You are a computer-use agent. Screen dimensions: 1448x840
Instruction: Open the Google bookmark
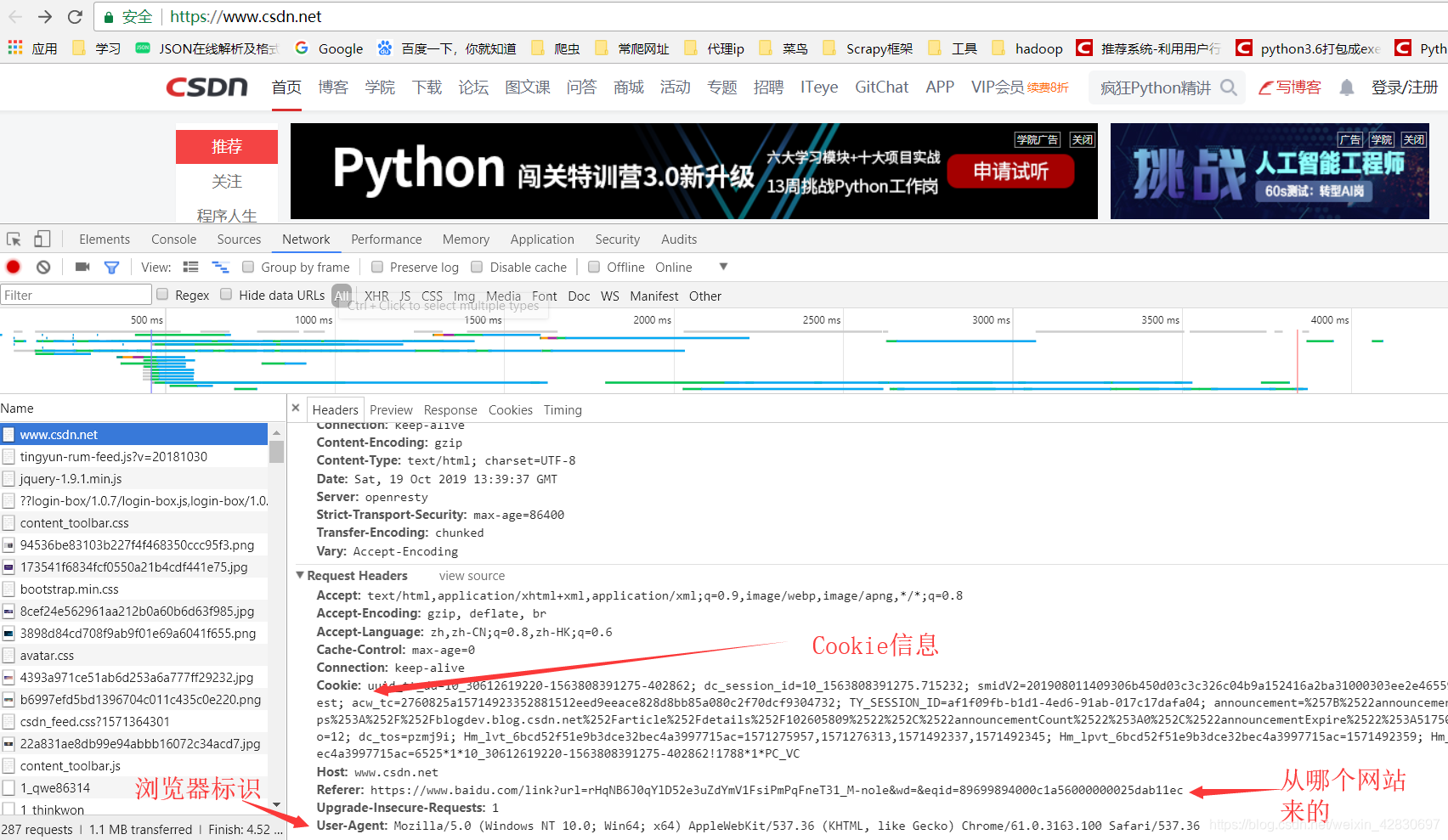[x=329, y=48]
